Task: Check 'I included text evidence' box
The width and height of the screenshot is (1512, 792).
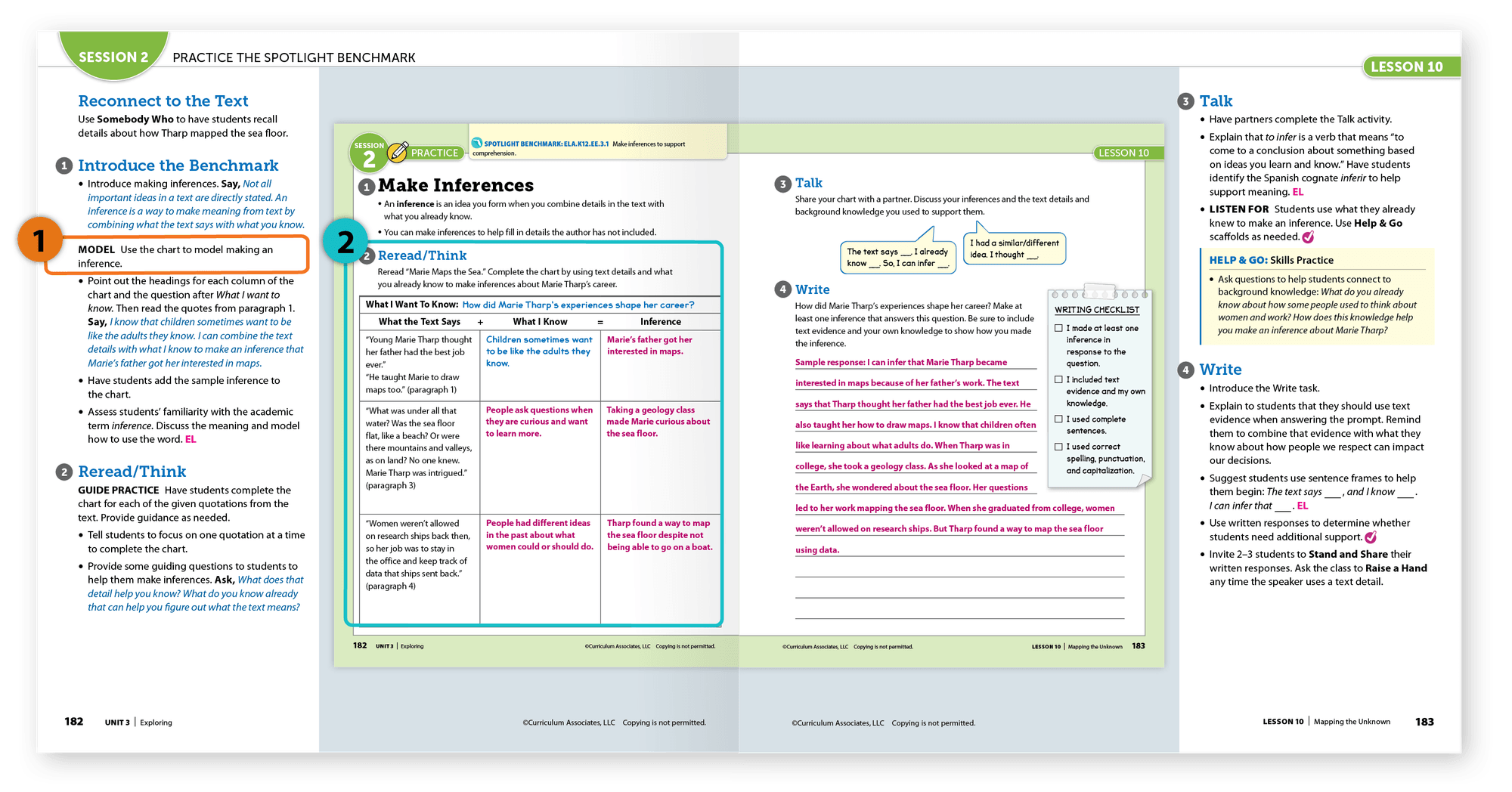Action: [1058, 379]
